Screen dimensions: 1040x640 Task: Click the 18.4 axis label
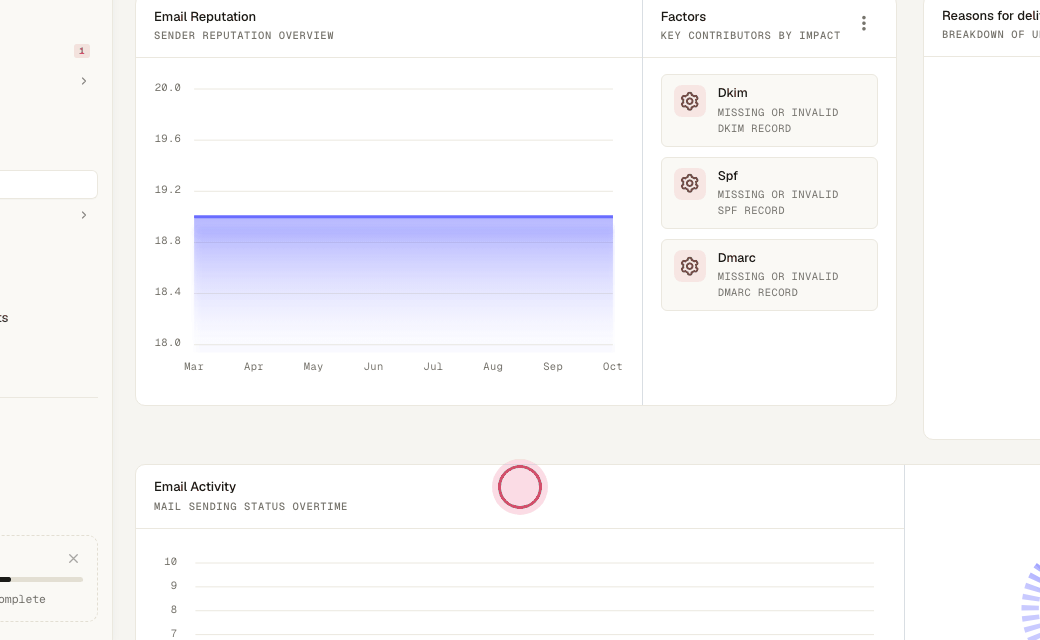click(x=168, y=292)
